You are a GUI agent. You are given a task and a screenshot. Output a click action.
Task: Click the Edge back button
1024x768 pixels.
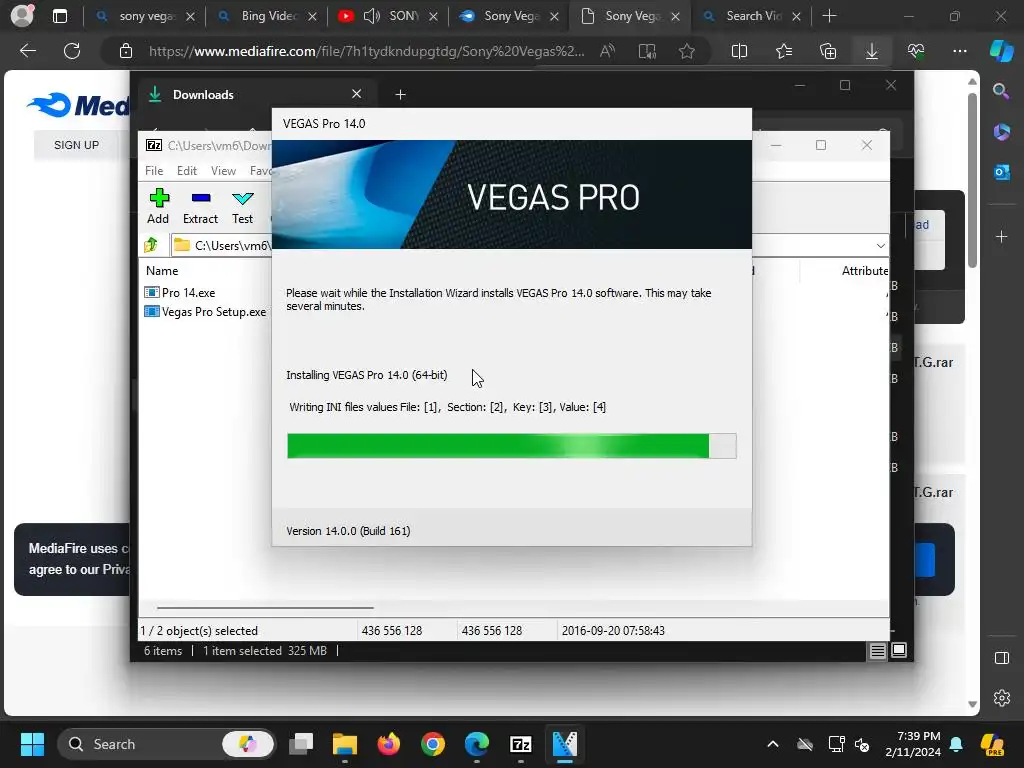28,51
